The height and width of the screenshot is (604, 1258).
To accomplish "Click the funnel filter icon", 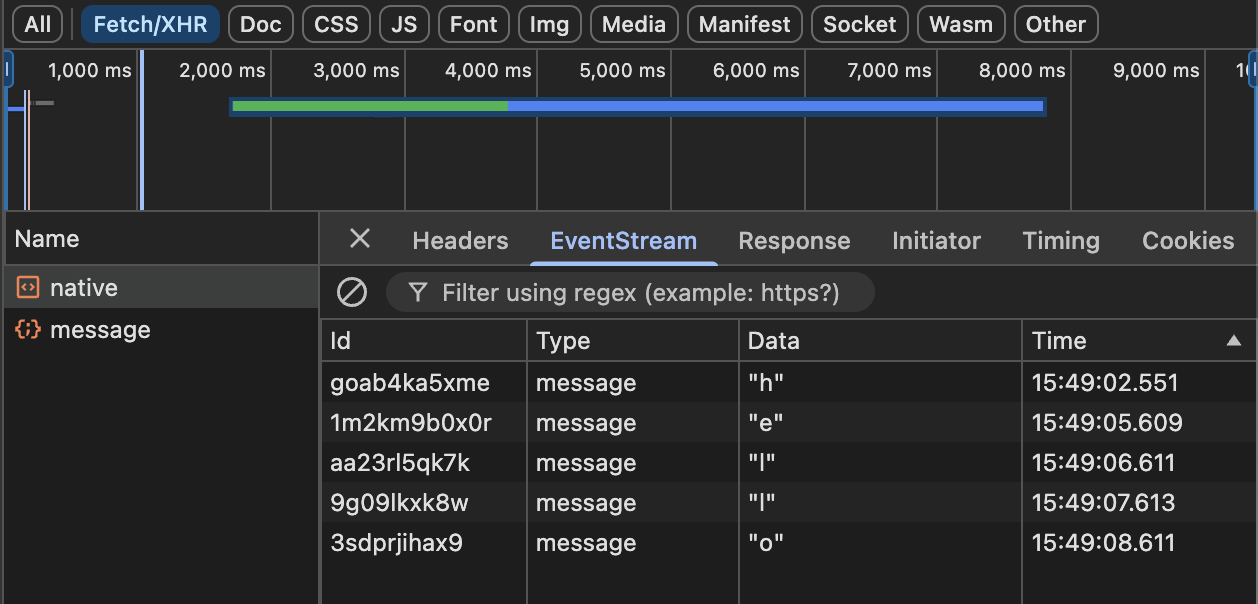I will pyautogui.click(x=419, y=292).
